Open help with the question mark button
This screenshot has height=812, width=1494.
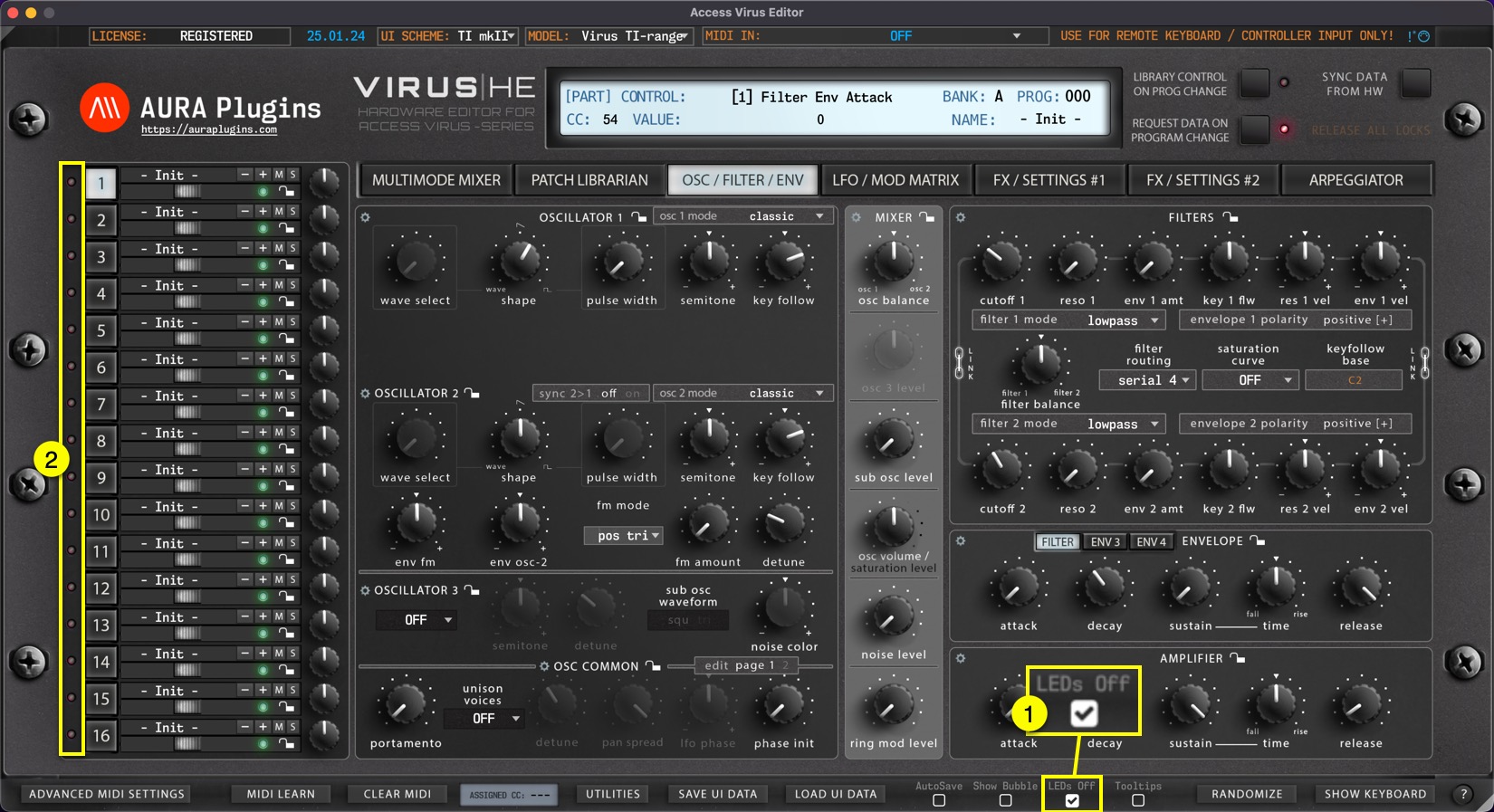point(1463,794)
